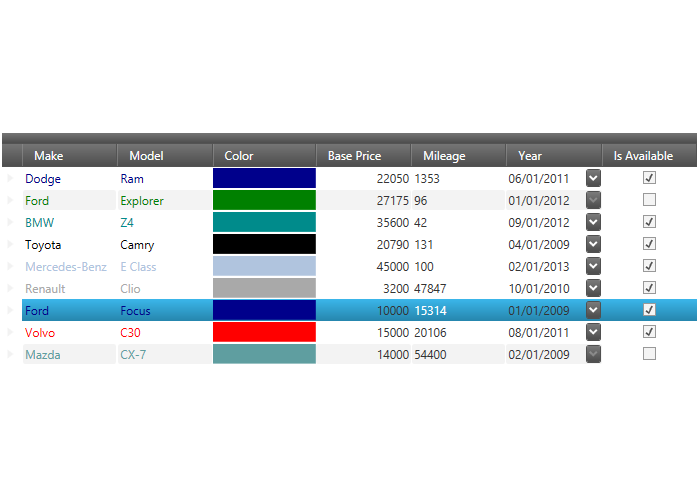Open date dropdown for 09/01/2012
Image resolution: width=700 pixels, height=500 pixels.
click(x=593, y=222)
